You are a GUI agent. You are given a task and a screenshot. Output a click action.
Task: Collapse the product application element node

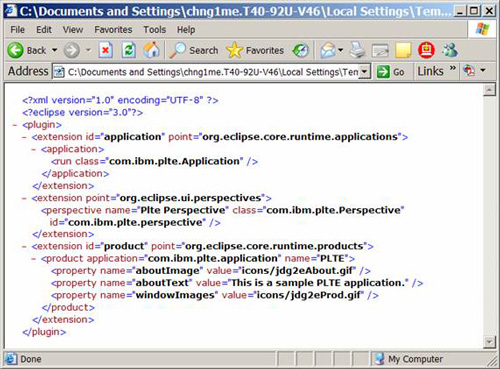point(33,259)
